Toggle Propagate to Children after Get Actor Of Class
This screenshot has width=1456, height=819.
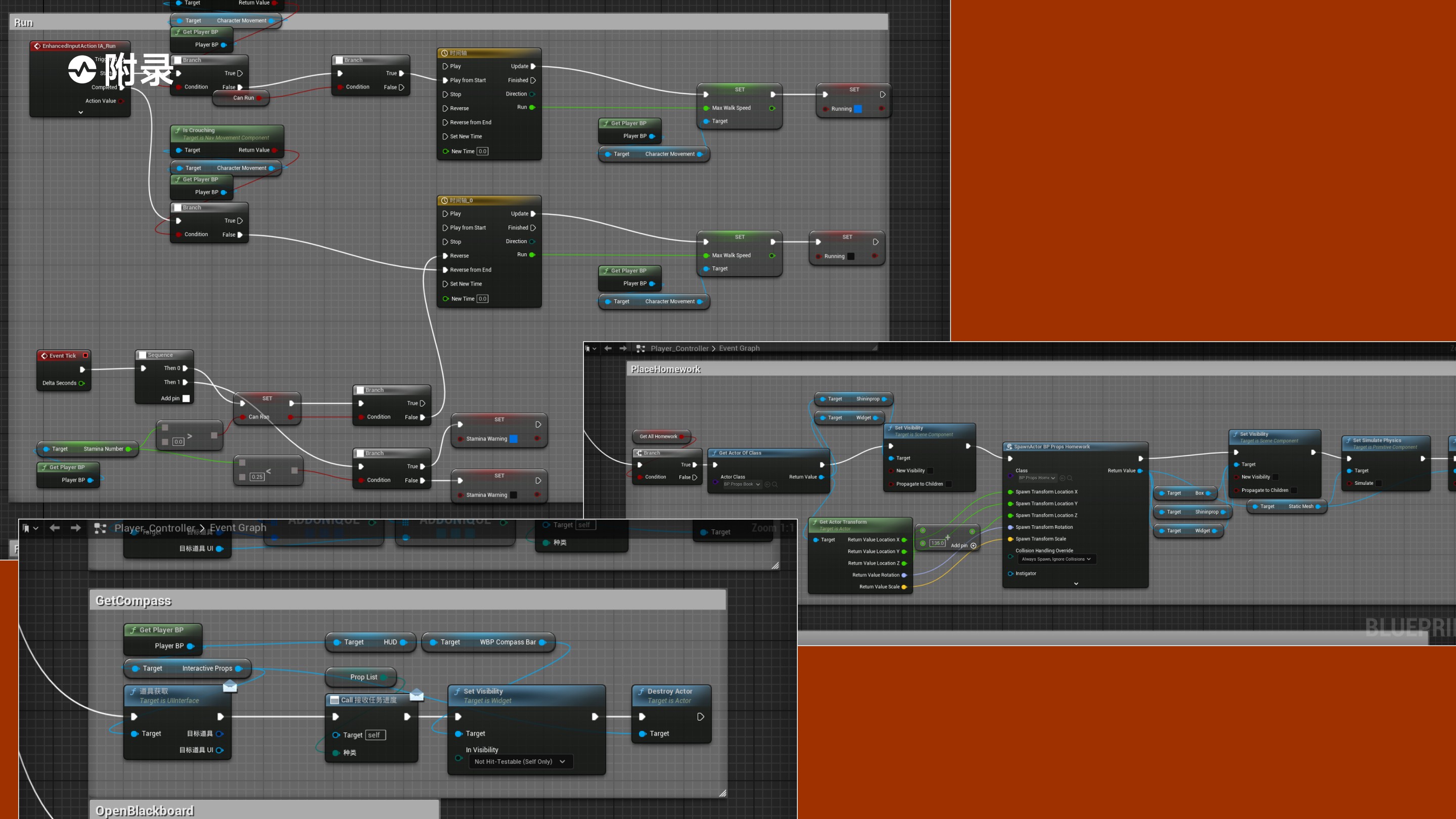(x=948, y=484)
